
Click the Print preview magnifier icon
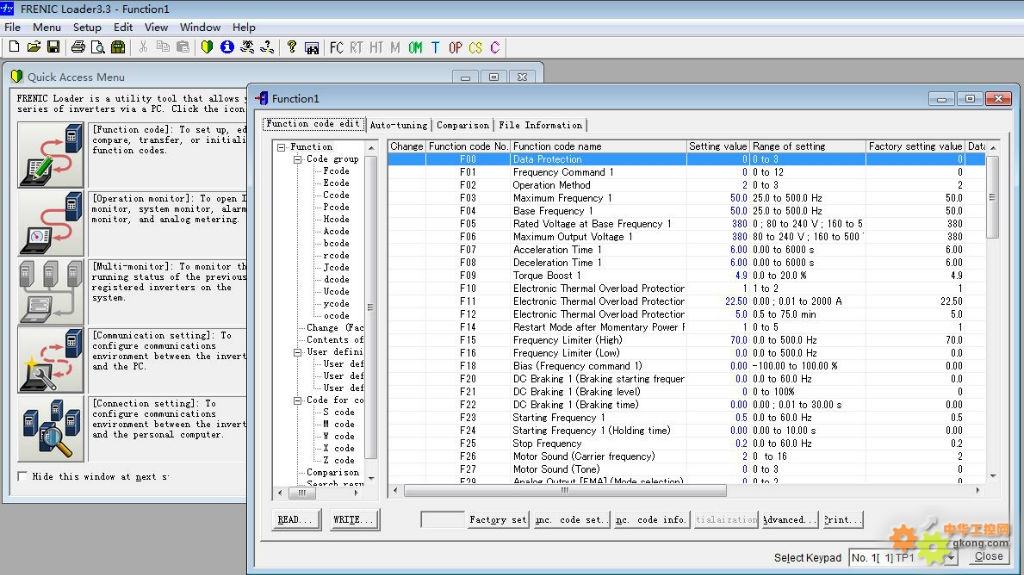click(x=97, y=47)
